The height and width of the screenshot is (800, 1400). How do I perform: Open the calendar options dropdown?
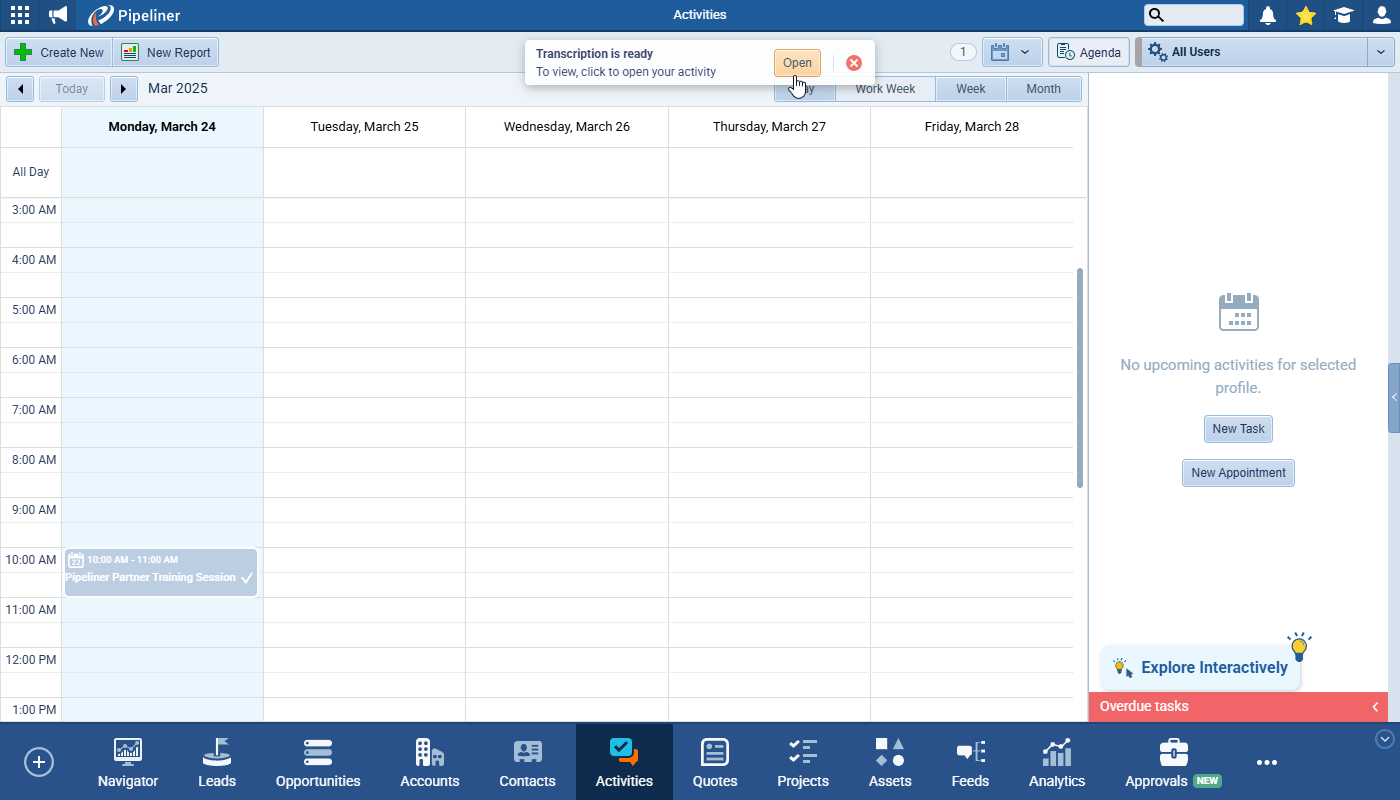[x=1012, y=52]
